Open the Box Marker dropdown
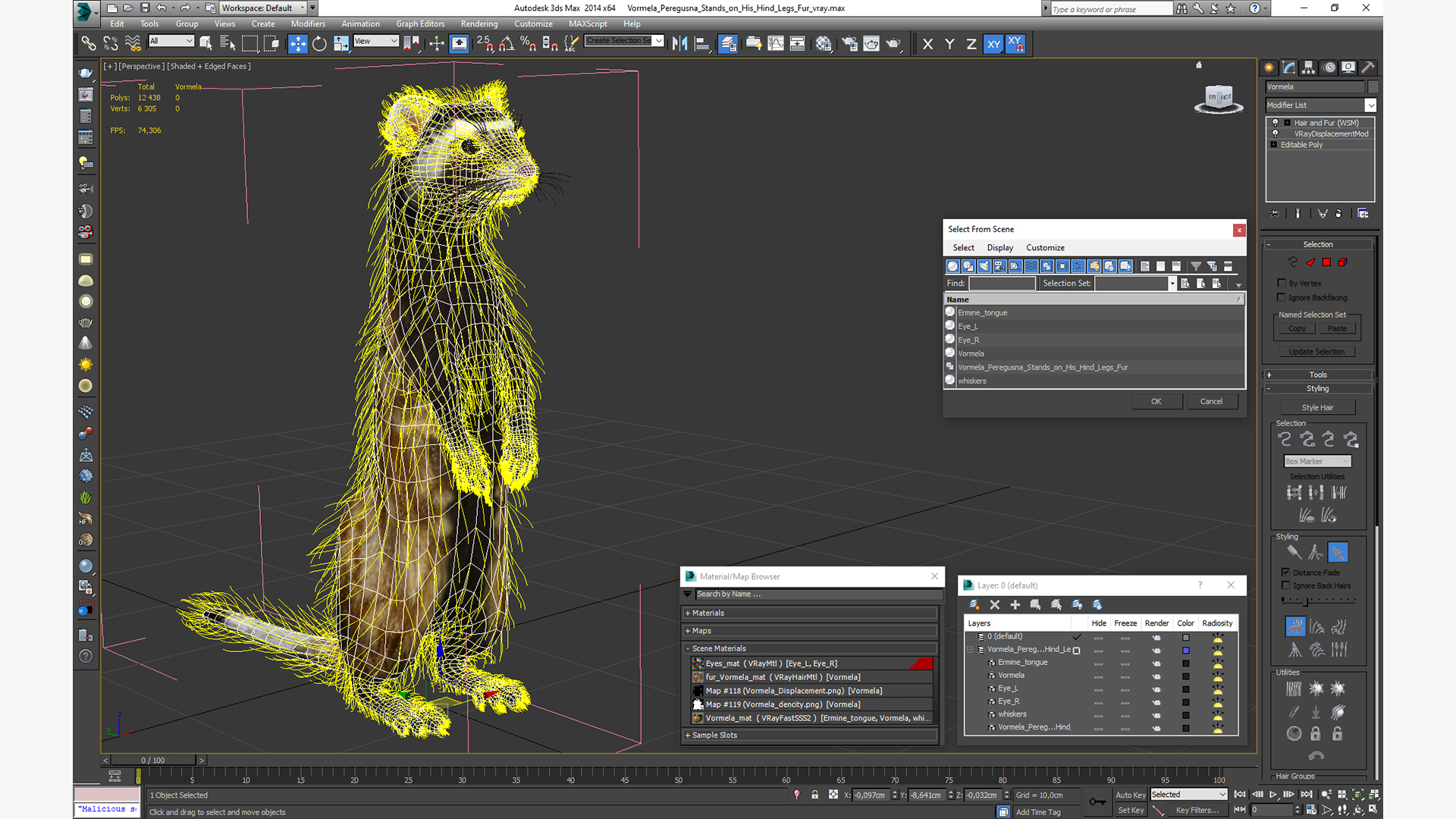The width and height of the screenshot is (1456, 819). [x=1317, y=461]
